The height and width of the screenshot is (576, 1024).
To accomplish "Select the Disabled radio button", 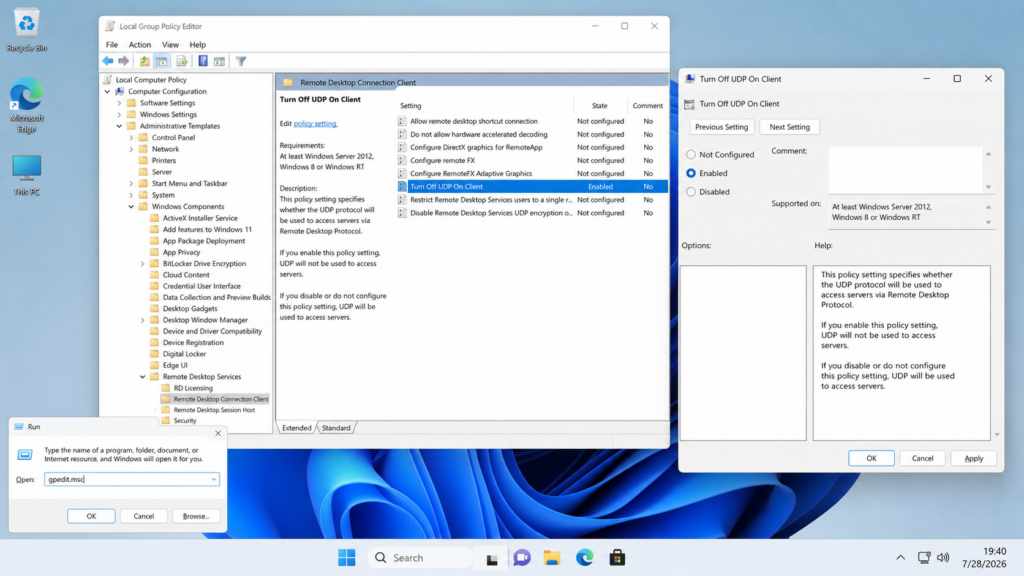I will pyautogui.click(x=691, y=192).
